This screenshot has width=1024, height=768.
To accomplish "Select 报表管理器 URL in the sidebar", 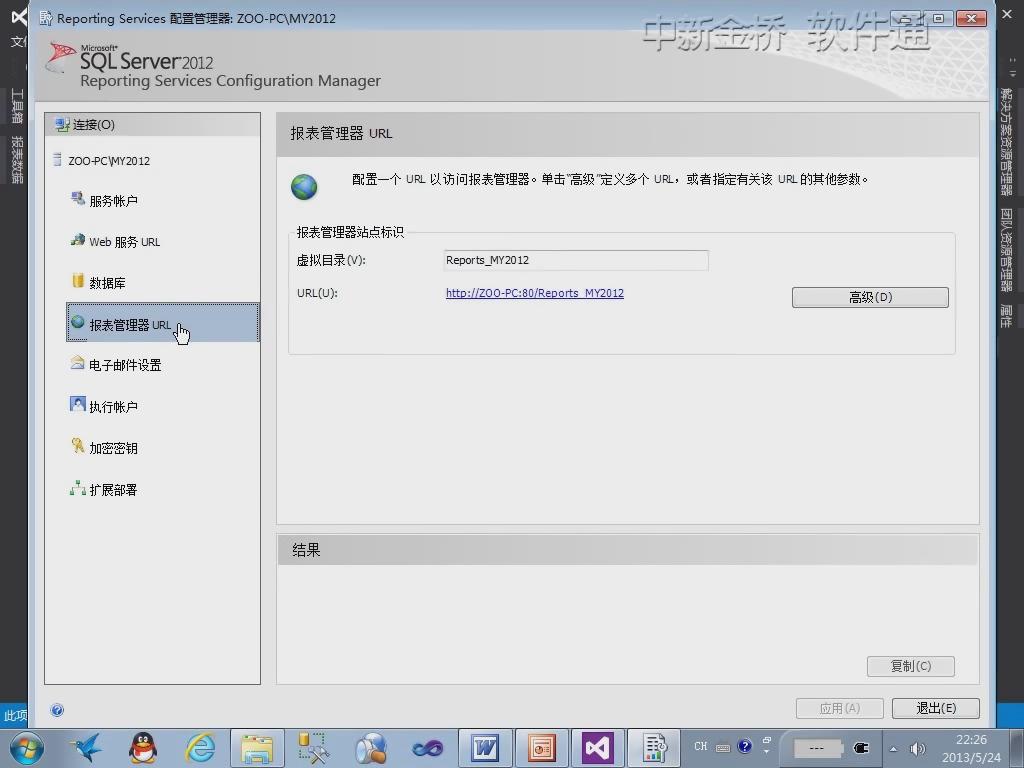I will tap(163, 323).
